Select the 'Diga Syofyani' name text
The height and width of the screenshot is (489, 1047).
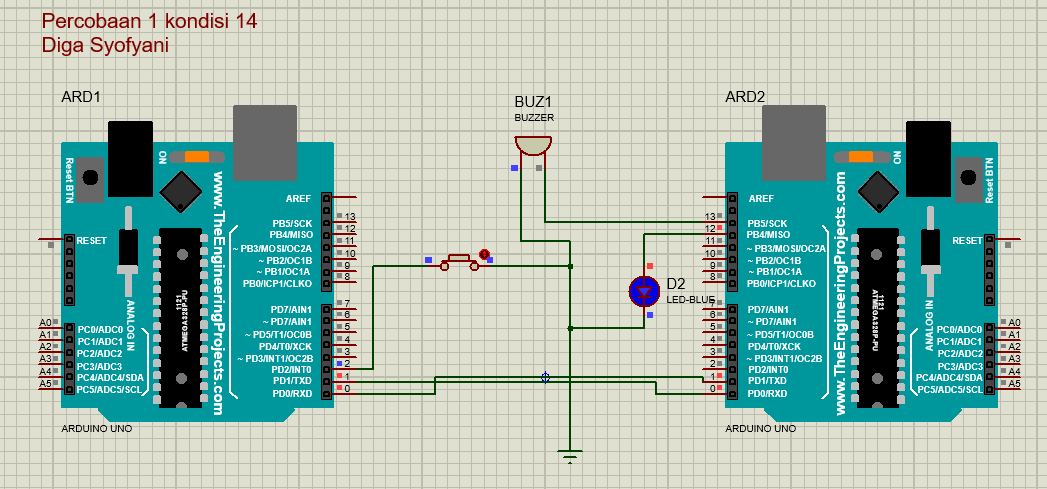pos(105,45)
